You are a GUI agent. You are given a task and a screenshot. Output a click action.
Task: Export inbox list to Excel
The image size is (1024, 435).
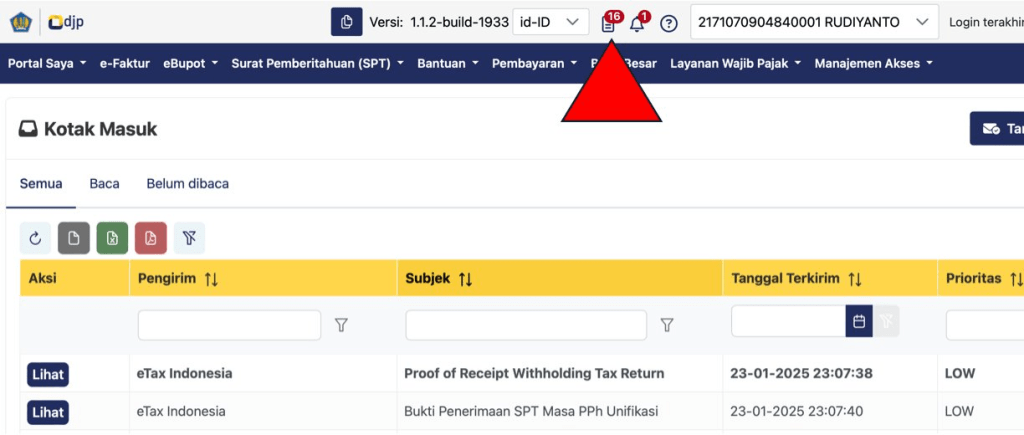click(112, 238)
